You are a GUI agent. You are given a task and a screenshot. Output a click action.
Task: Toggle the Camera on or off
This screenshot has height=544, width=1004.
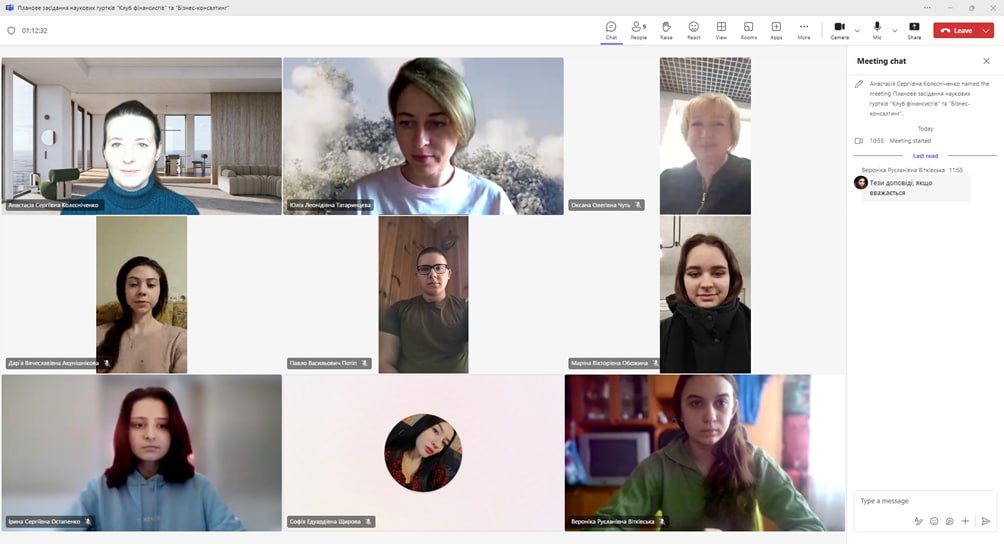(x=839, y=30)
